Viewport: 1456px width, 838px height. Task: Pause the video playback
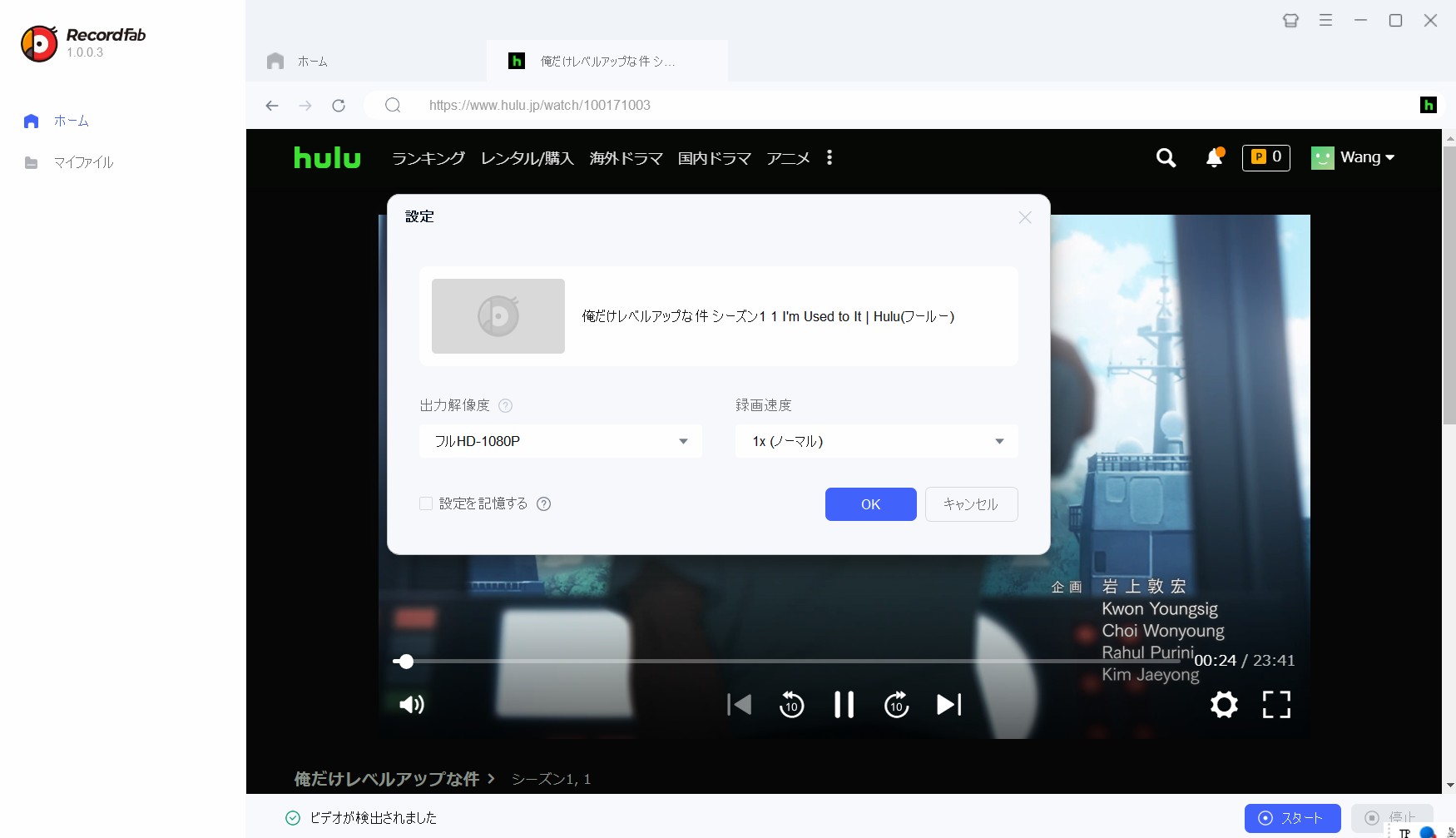[x=844, y=705]
